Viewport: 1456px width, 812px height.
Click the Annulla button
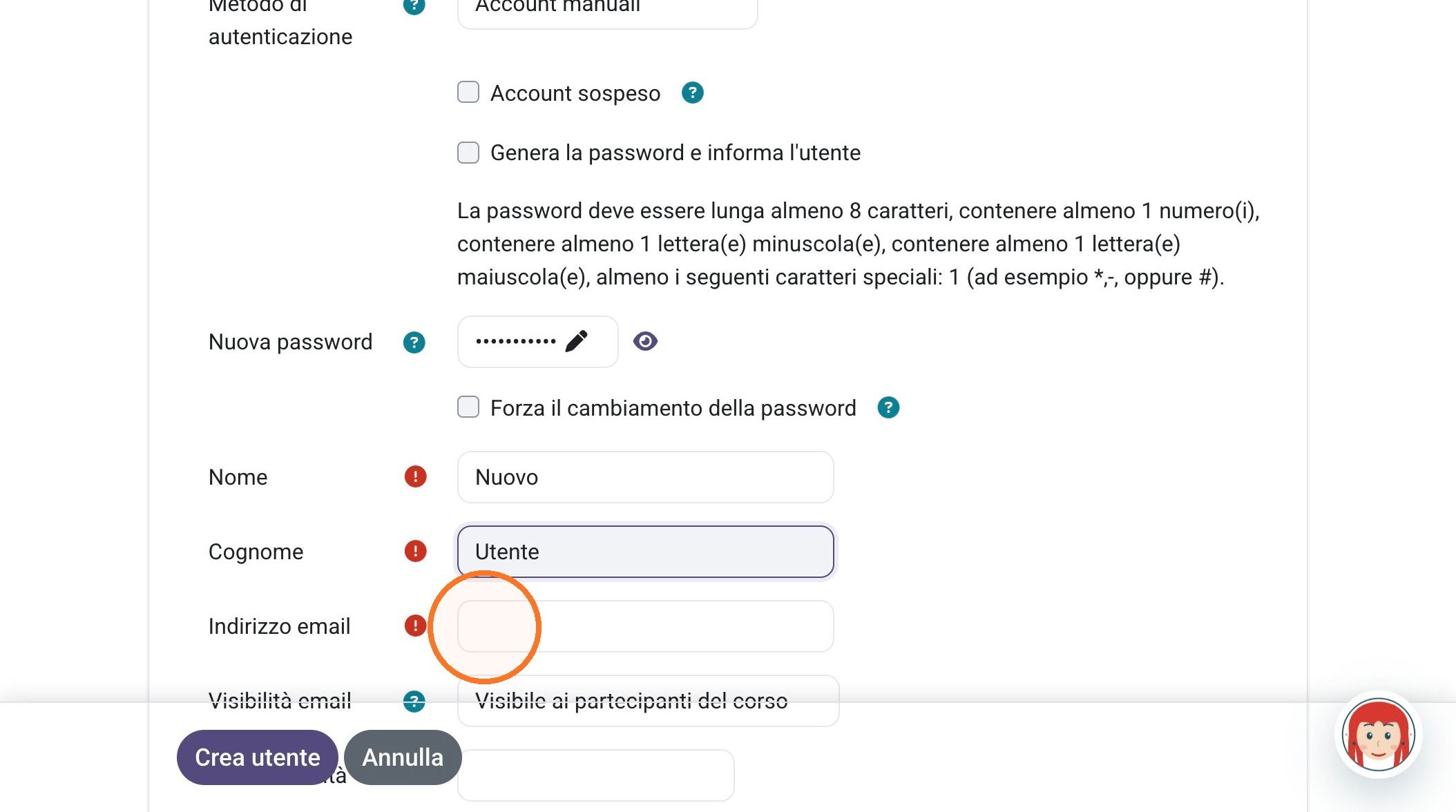(x=403, y=757)
